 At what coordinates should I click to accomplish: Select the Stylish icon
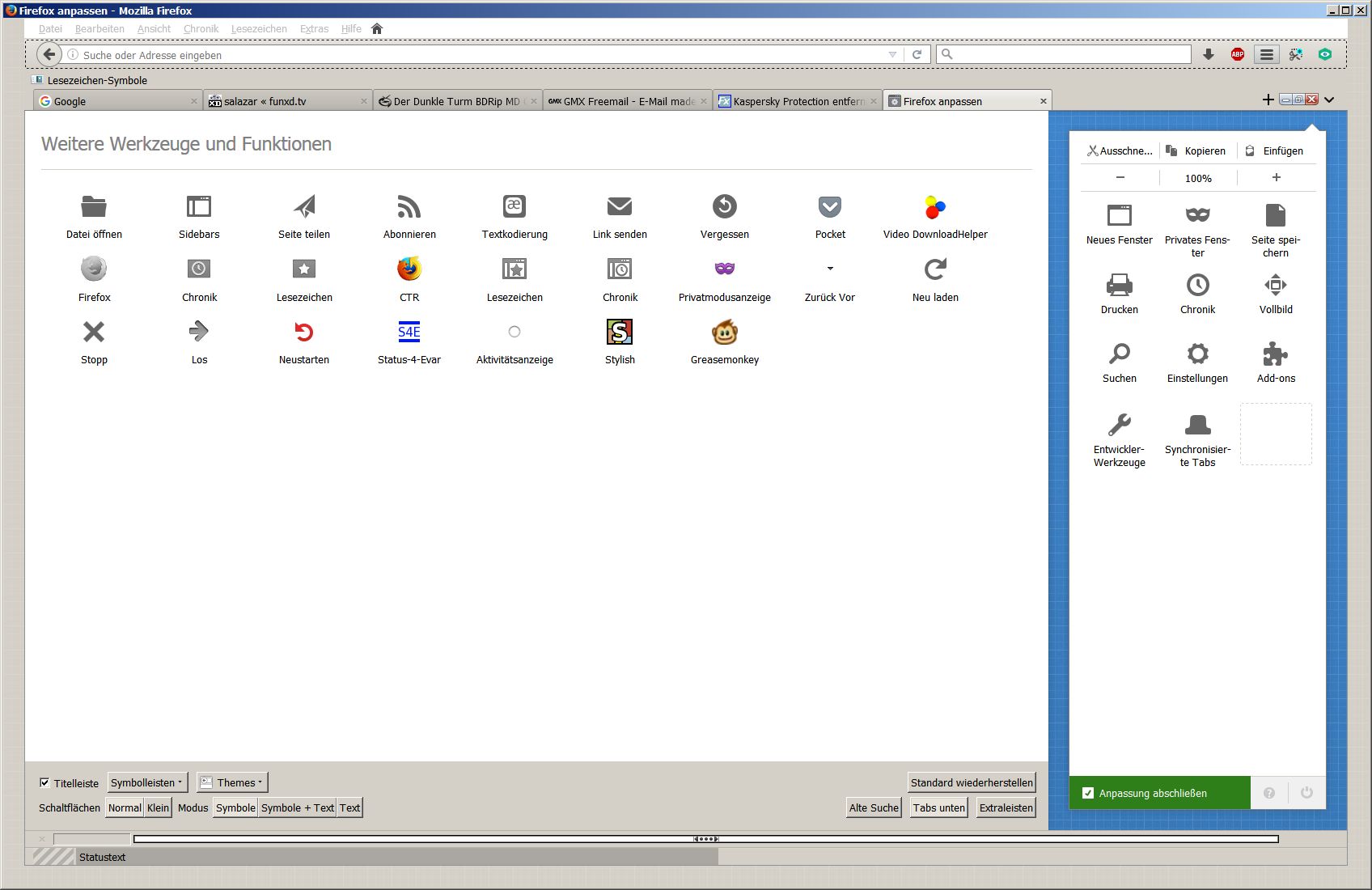(620, 332)
